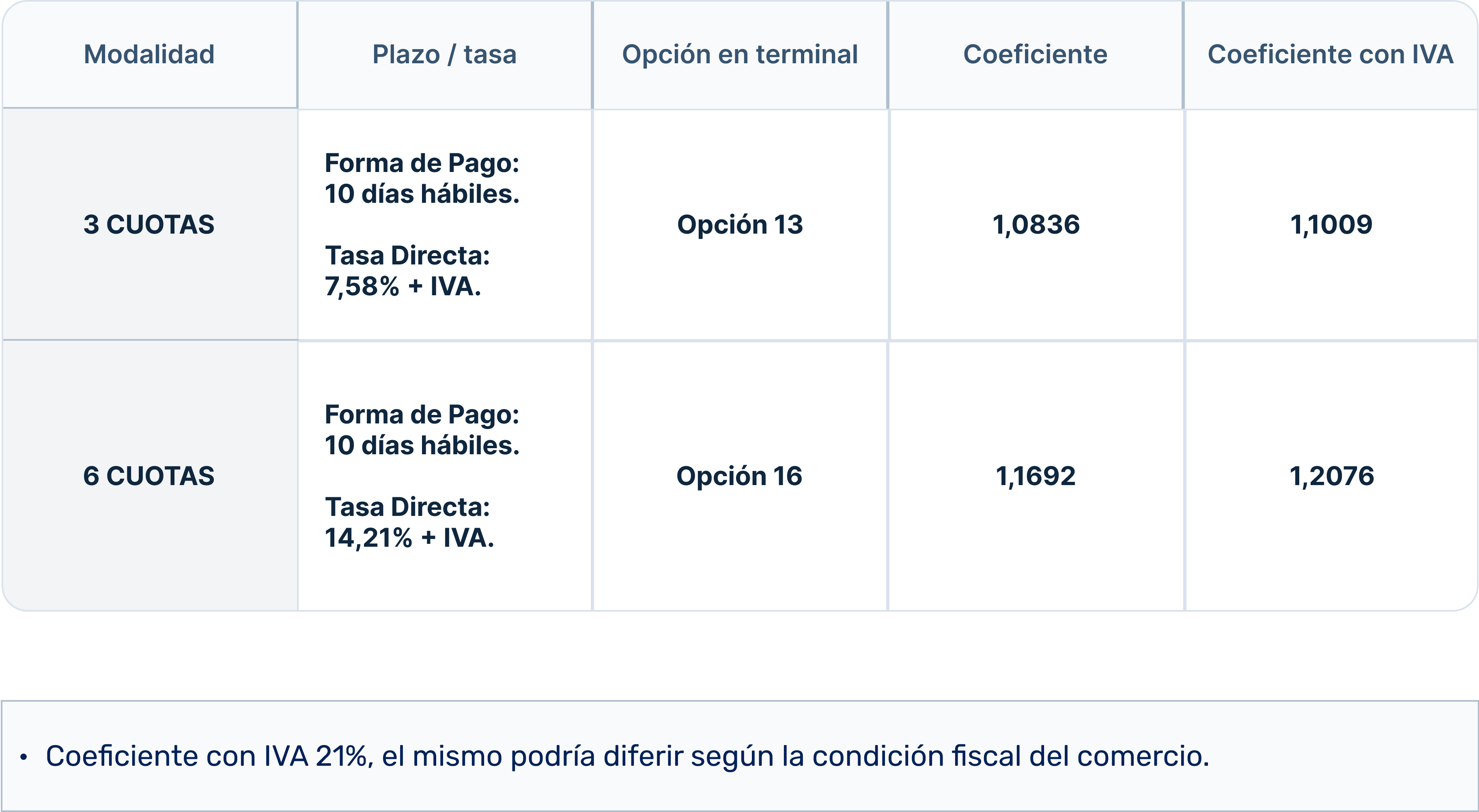Select the 3 CUOTAS row label
The height and width of the screenshot is (812, 1479).
pyautogui.click(x=149, y=224)
